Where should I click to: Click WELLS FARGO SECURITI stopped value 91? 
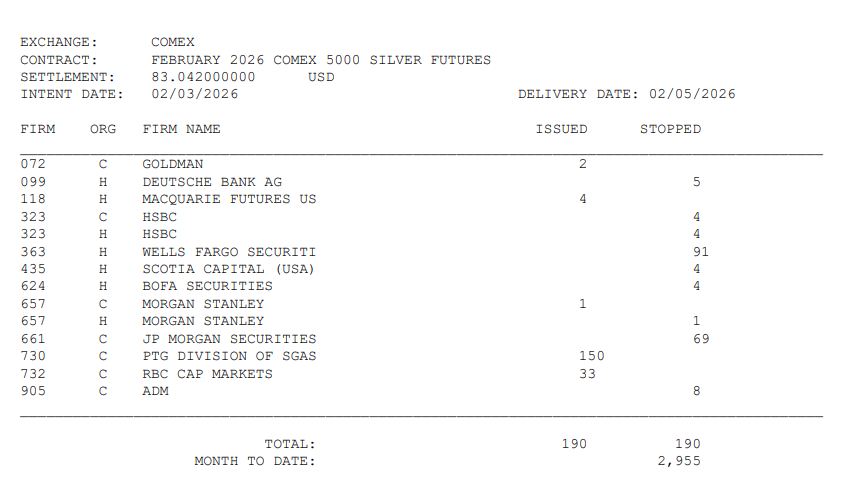[x=701, y=252]
